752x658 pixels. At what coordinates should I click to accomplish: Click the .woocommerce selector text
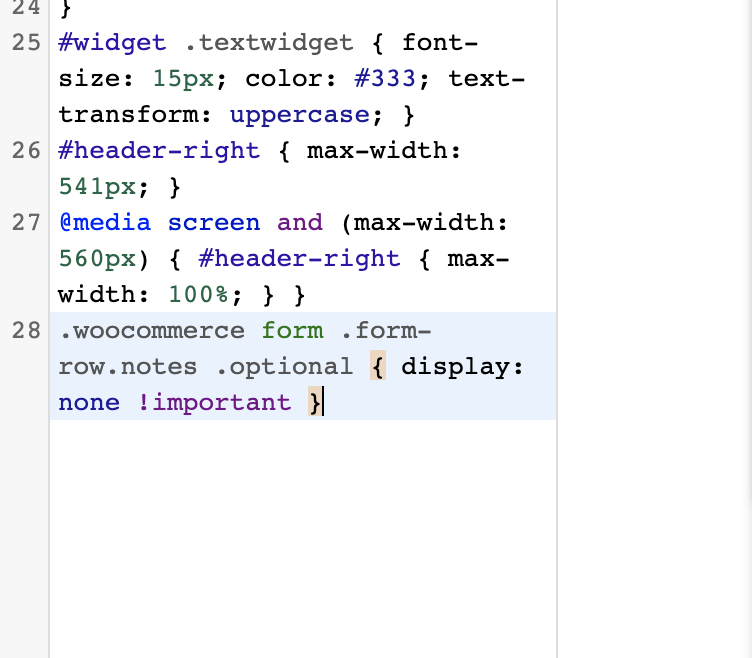click(151, 331)
